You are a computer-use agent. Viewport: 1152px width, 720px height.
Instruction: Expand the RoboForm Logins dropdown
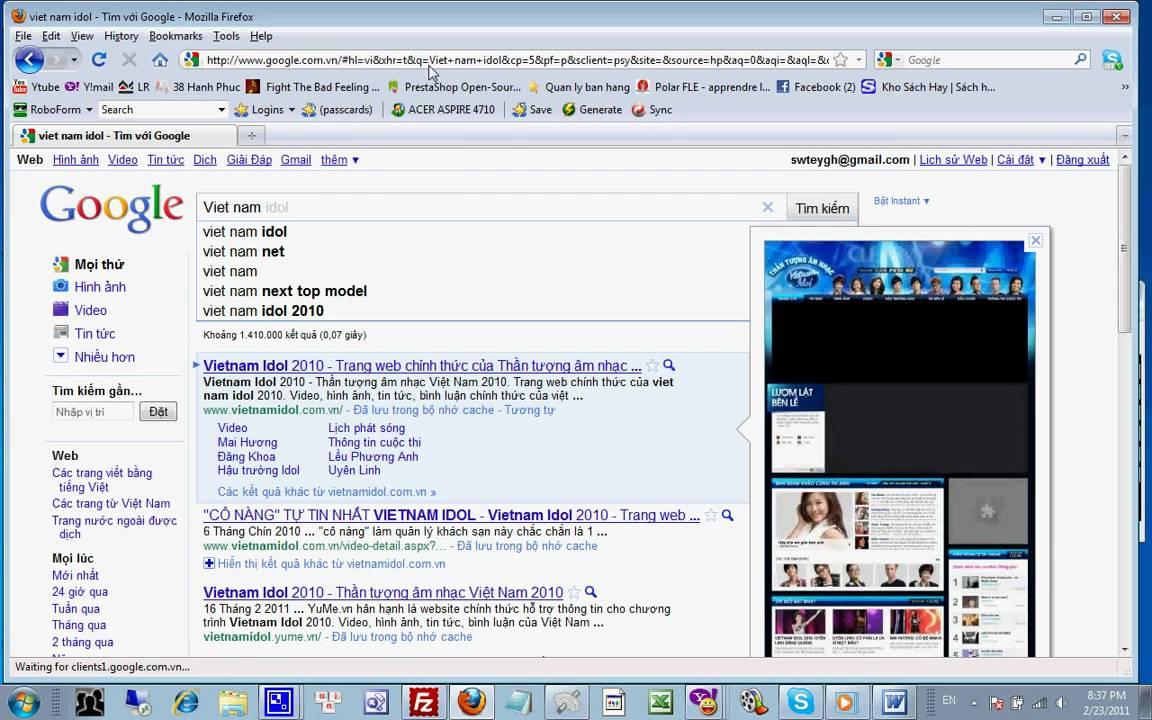coord(292,110)
